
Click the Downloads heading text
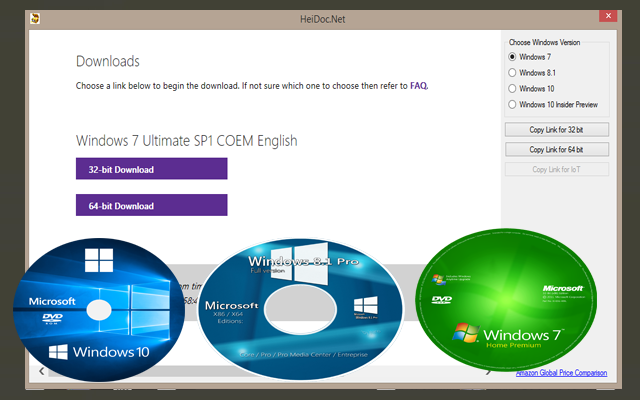pyautogui.click(x=108, y=61)
